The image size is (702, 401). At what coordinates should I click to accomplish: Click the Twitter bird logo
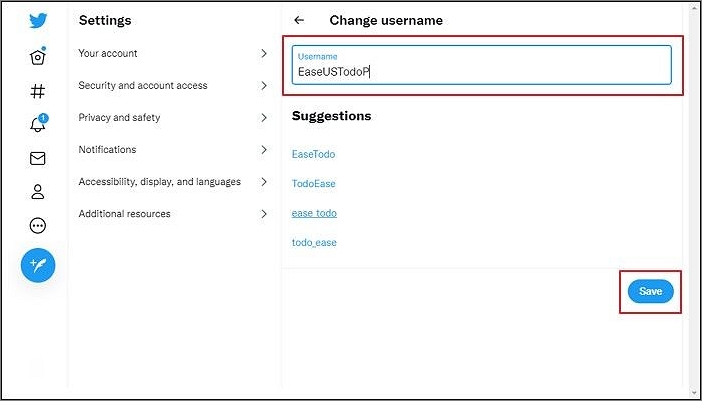[x=38, y=21]
